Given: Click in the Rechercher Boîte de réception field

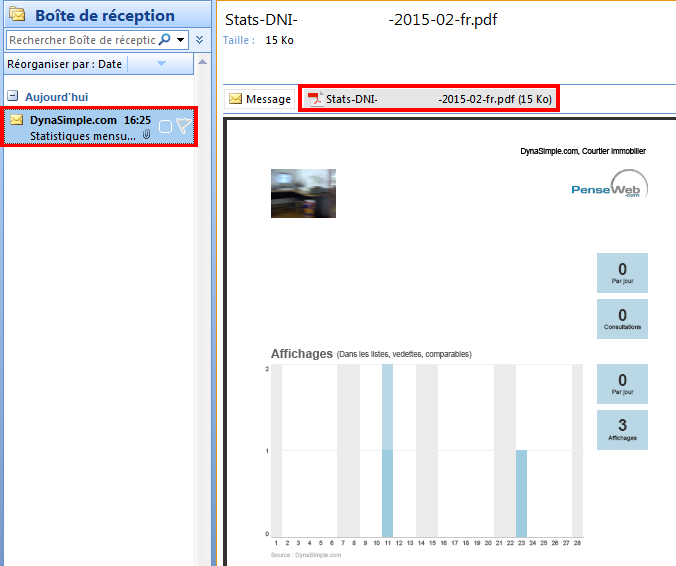Looking at the screenshot, I should [80, 40].
